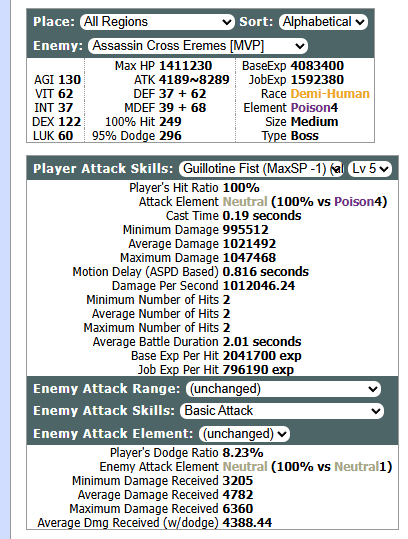This screenshot has height=539, width=408.
Task: Open the Place dropdown showing All Regions
Action: pyautogui.click(x=157, y=22)
